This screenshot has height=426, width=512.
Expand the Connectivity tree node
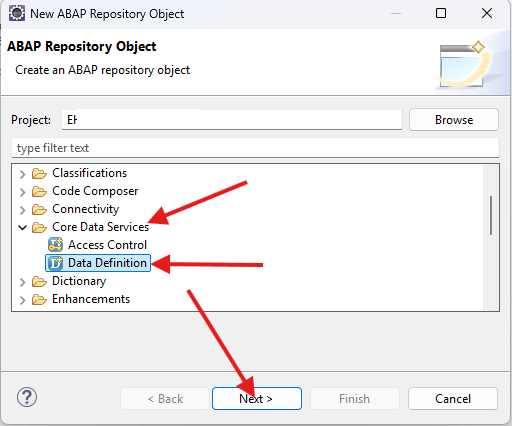pyautogui.click(x=22, y=210)
